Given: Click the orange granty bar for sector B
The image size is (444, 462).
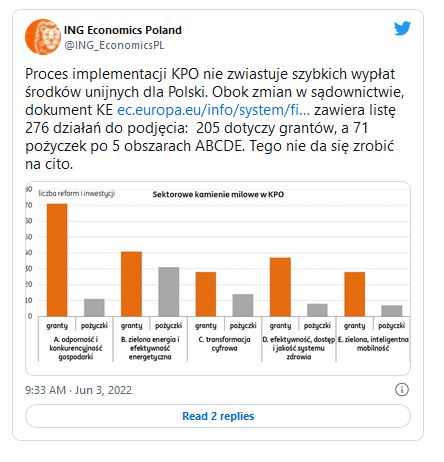Looking at the screenshot, I should click(131, 284).
